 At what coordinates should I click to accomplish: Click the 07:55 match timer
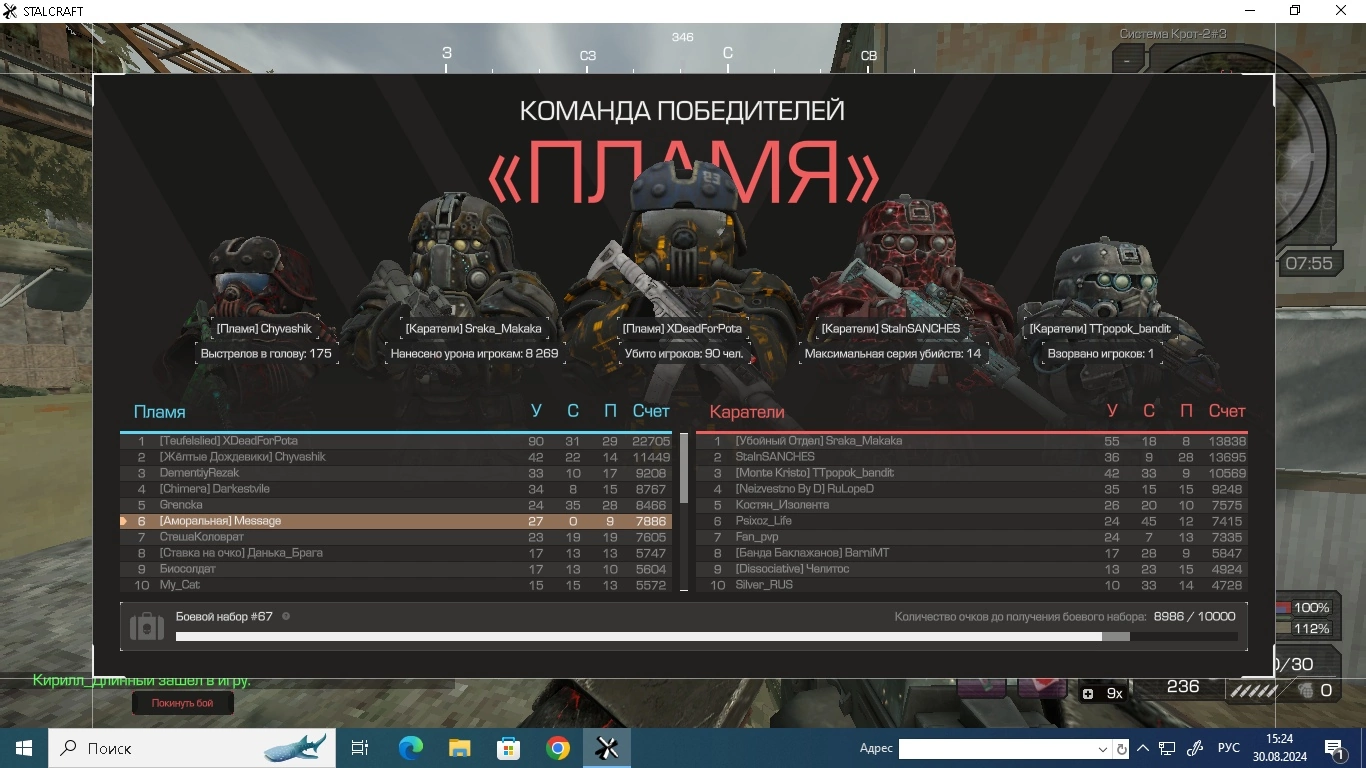click(x=1309, y=264)
